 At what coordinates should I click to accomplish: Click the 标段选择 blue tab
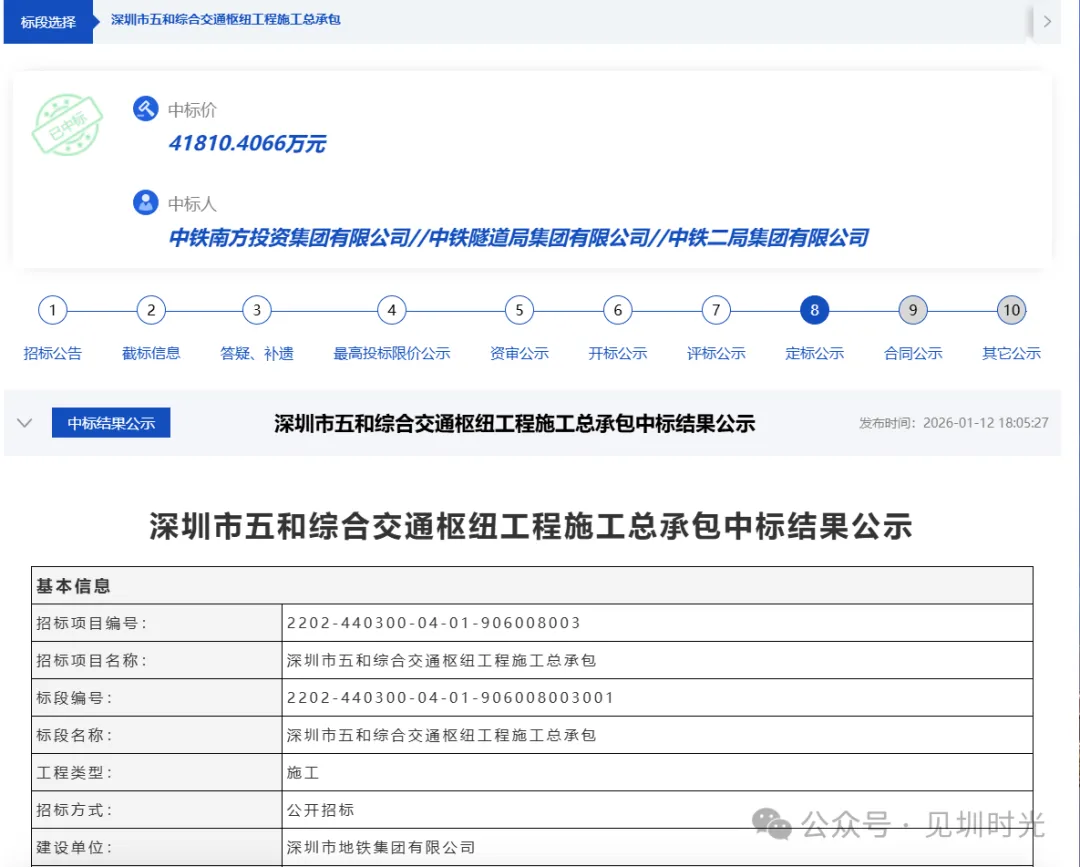pos(48,22)
